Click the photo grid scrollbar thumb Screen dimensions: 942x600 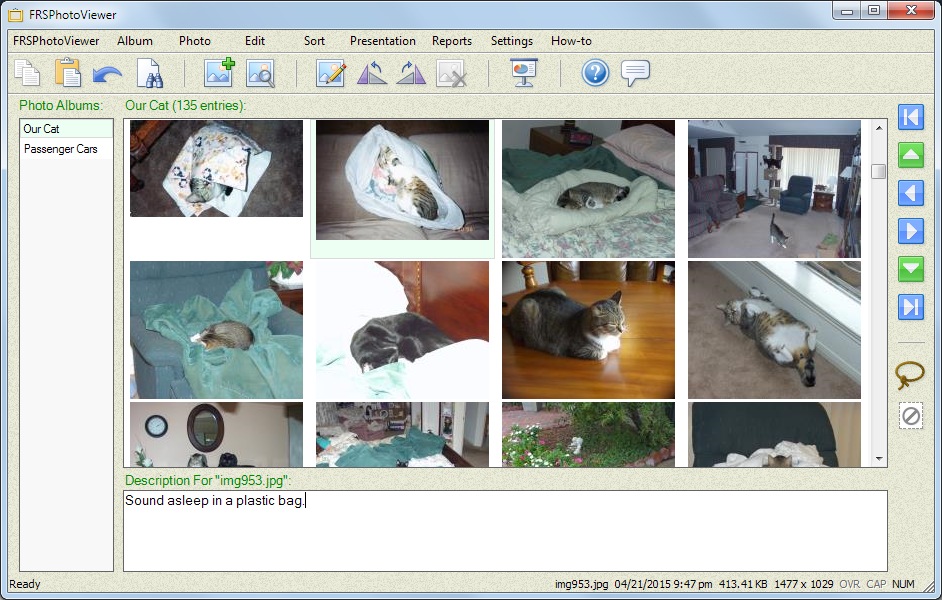point(879,171)
